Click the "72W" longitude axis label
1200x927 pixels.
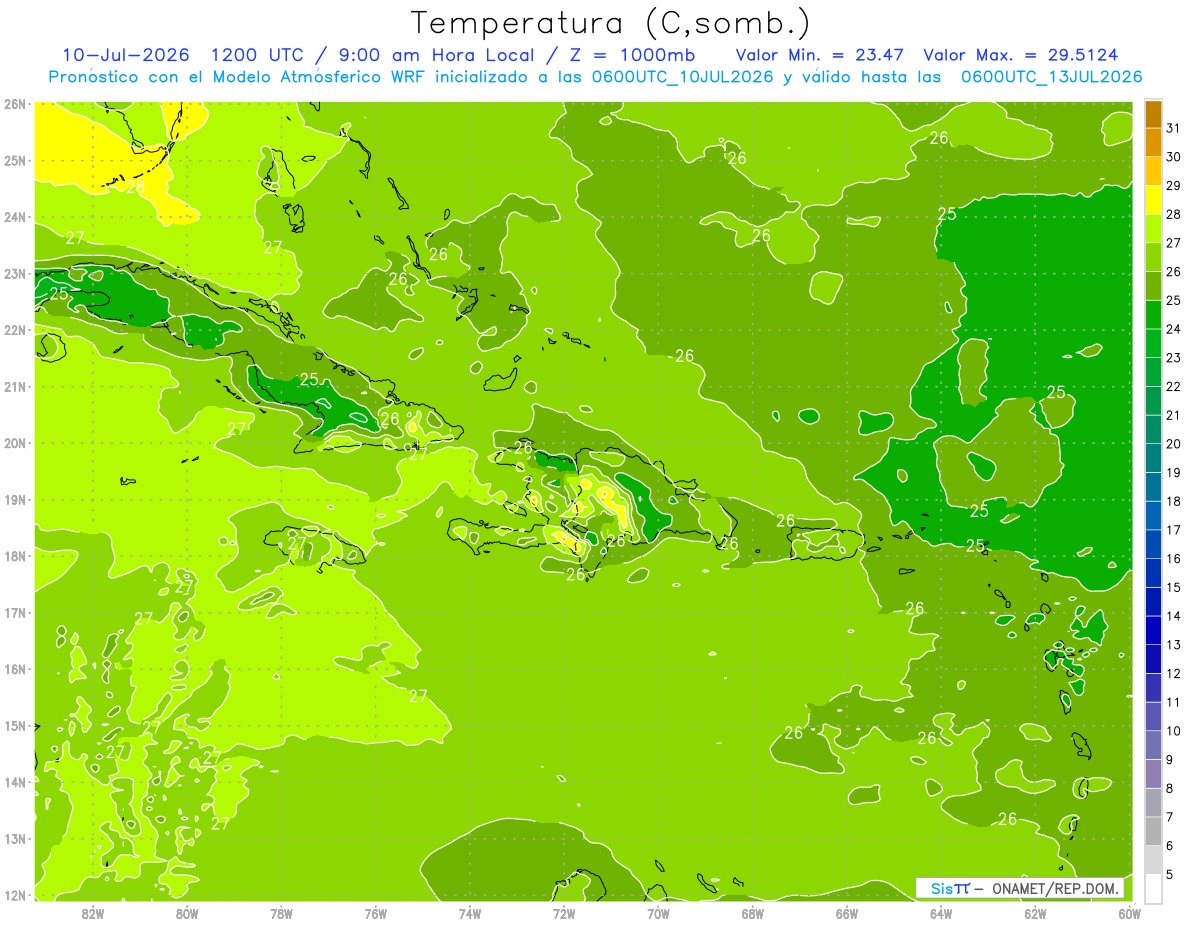click(564, 913)
